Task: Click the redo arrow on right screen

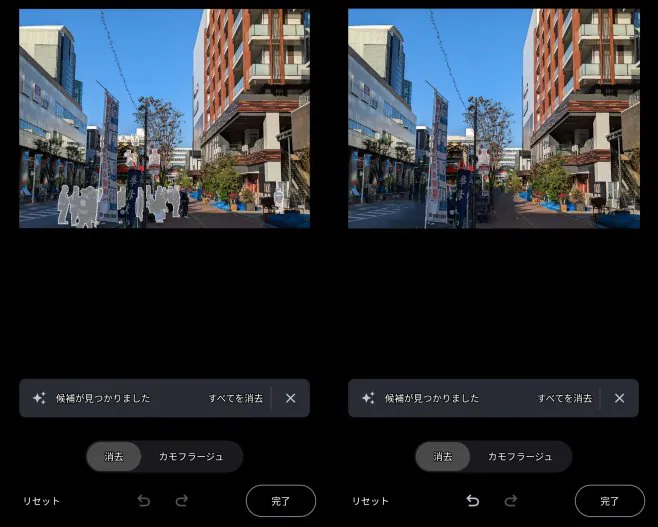Action: (511, 501)
